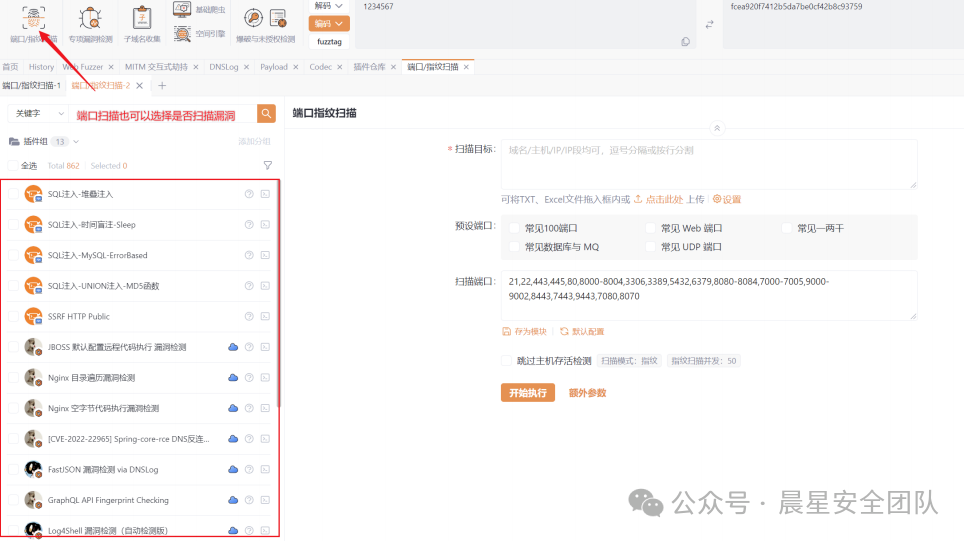Click the 子域名收集 clipboard icon
The image size is (969, 541).
click(x=142, y=17)
